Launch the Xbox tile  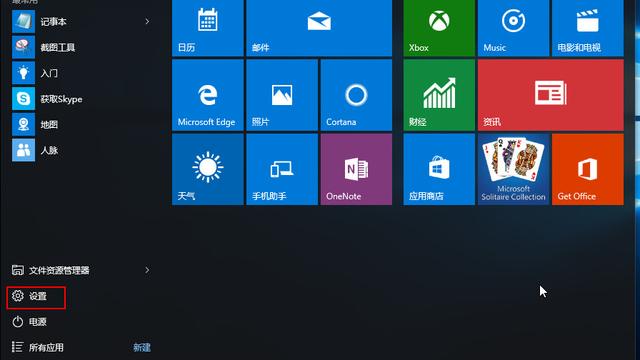click(x=439, y=28)
